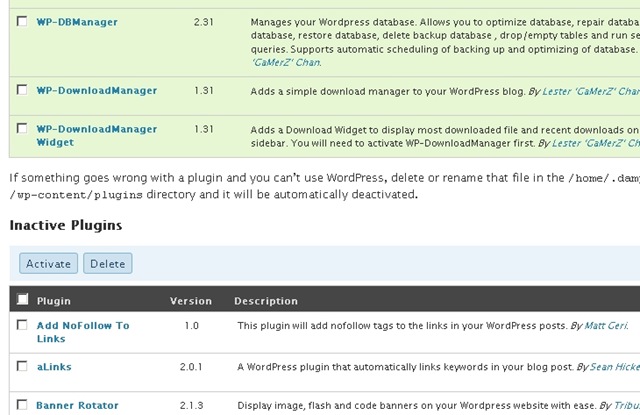Visit Sean Hicke author link
Screen dimensions: 640x415
click(x=615, y=367)
